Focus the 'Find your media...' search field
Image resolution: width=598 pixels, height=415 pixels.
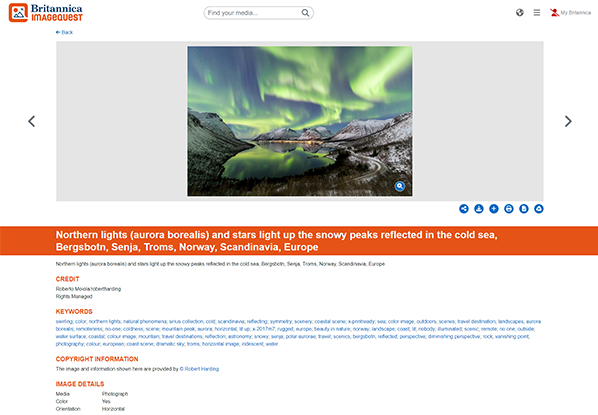254,13
